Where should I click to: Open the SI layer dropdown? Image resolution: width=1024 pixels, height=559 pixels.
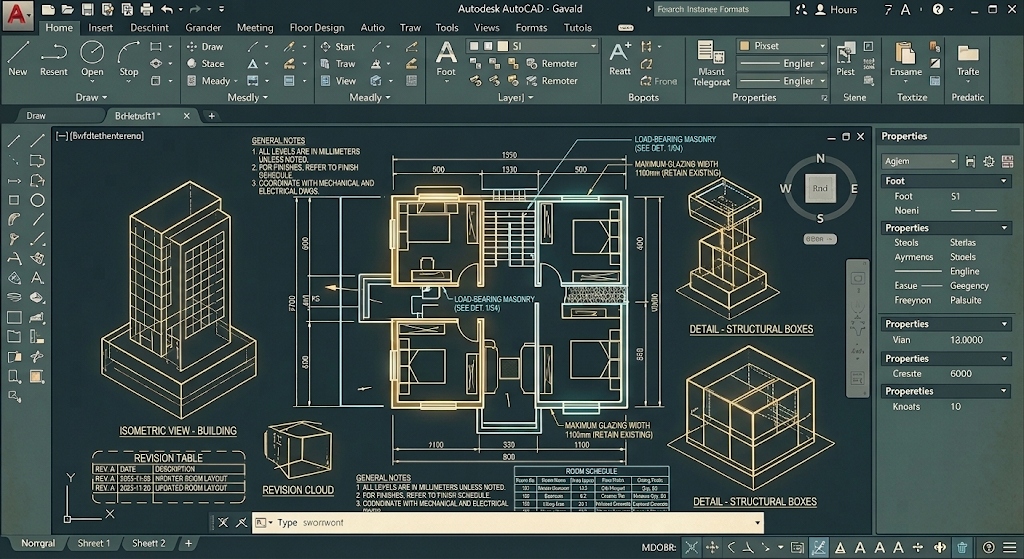coord(530,46)
